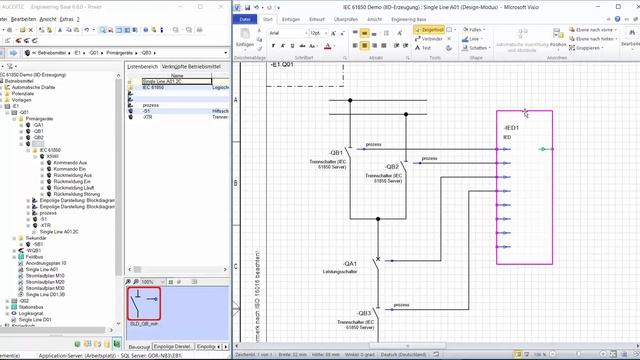
Task: Toggle center horizontal alignment in Absatz group
Action: (x=364, y=46)
